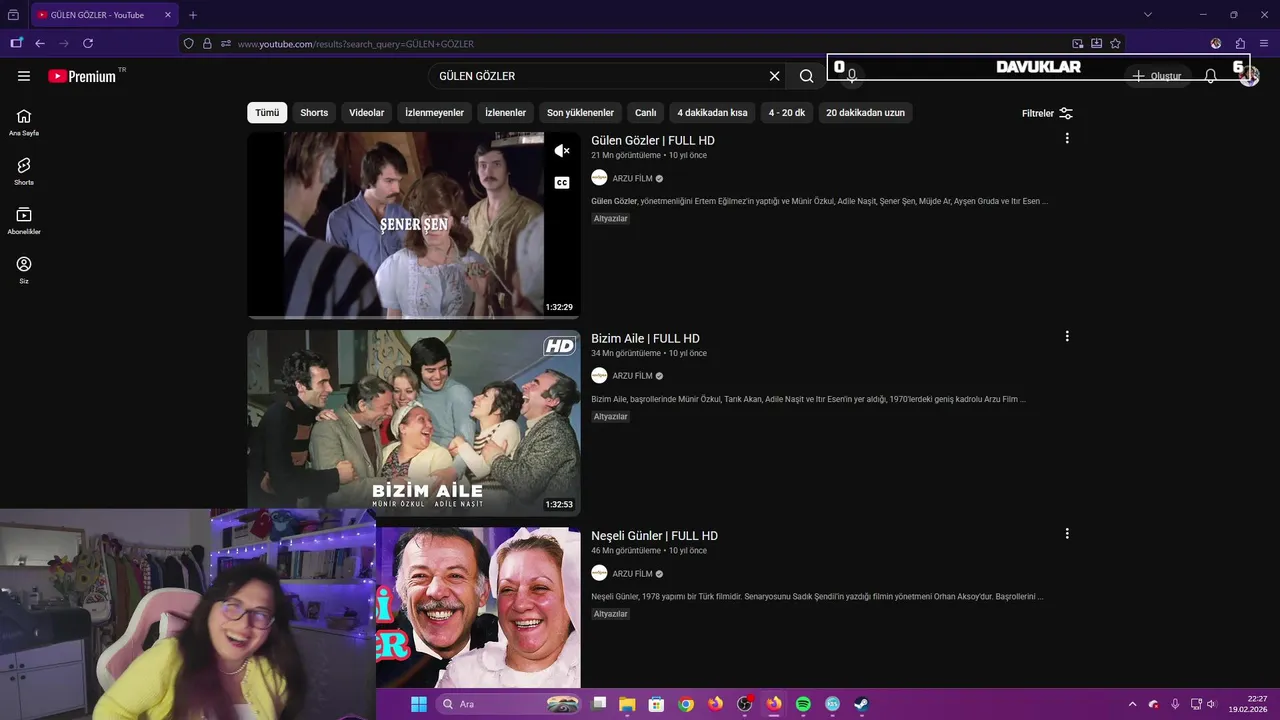
Task: Open the site lock security info
Action: 207,44
